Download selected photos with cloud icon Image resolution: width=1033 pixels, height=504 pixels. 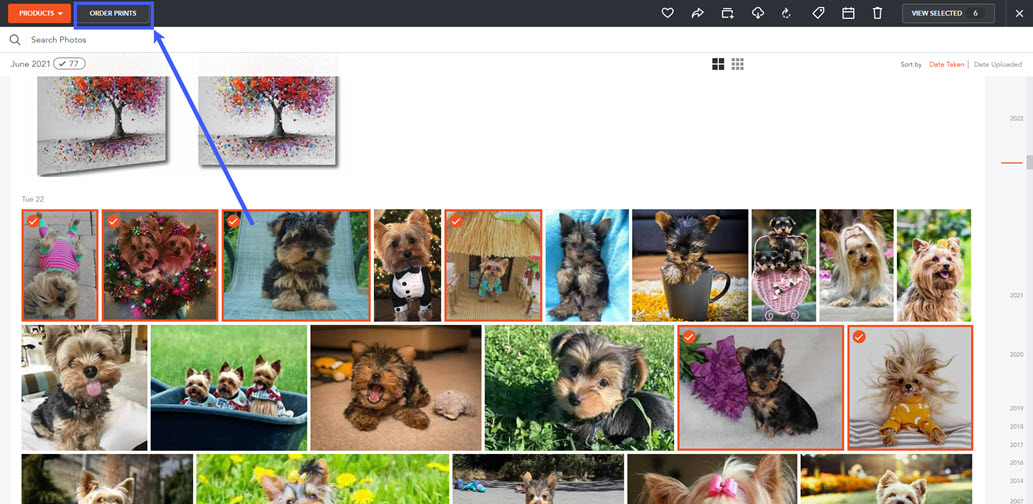(x=757, y=13)
